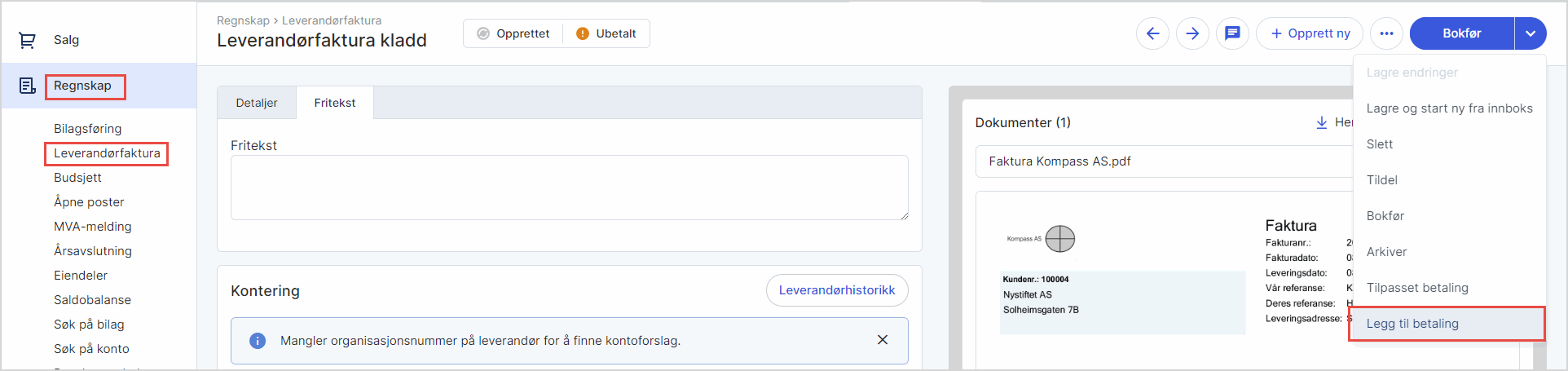
Task: Switch to the Detaljer tab
Action: click(x=257, y=103)
